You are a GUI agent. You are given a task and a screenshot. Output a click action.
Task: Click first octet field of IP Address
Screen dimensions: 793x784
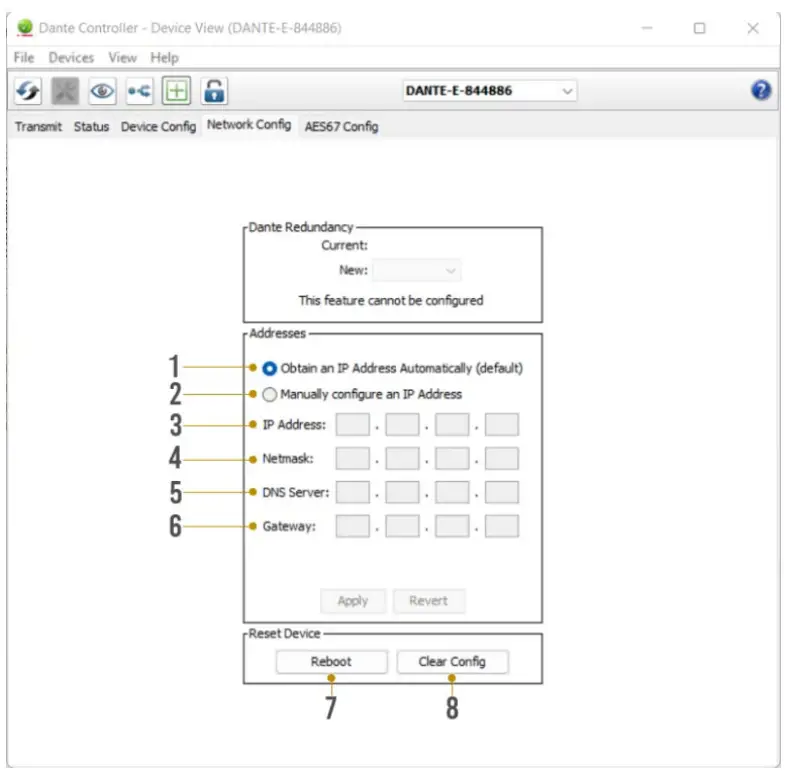click(353, 425)
